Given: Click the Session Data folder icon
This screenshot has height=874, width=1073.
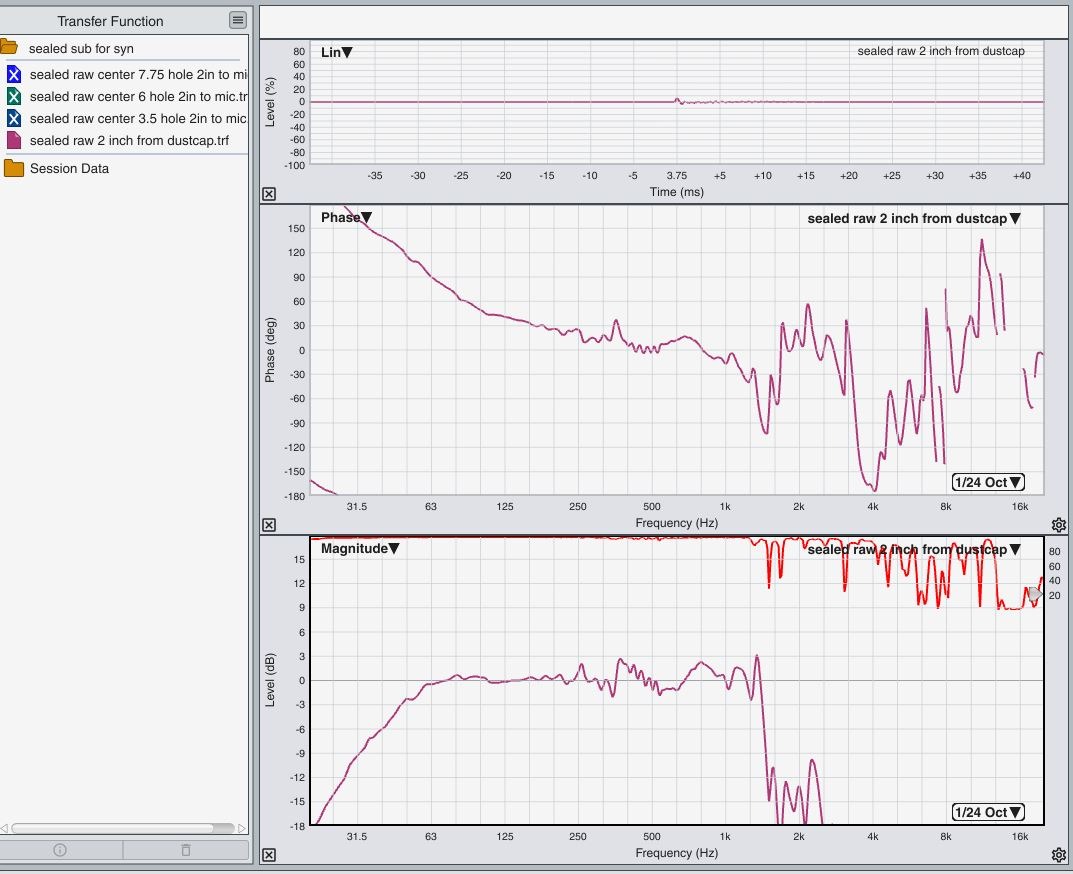Looking at the screenshot, I should tap(14, 168).
